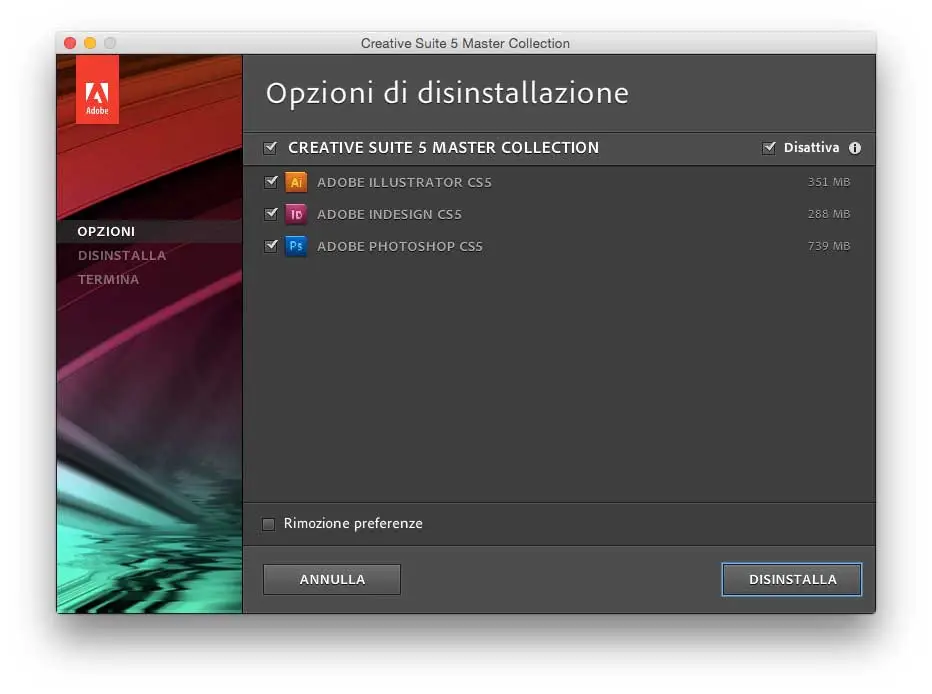Click the Adobe Photoshop CS5 application icon

pyautogui.click(x=296, y=246)
